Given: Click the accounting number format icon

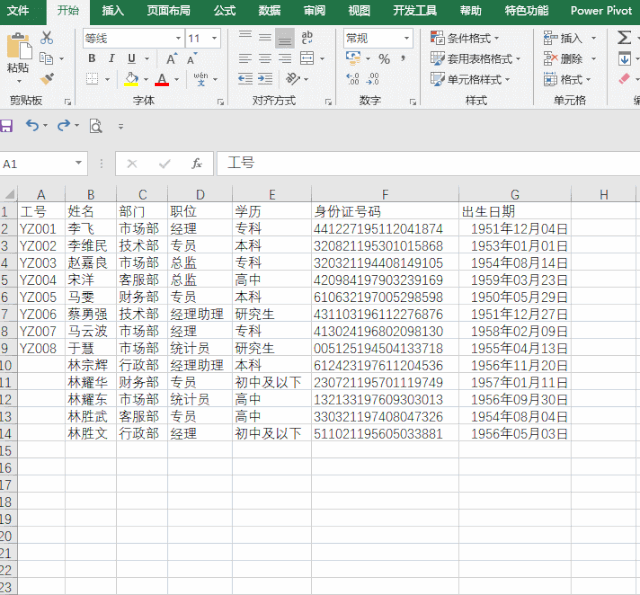Looking at the screenshot, I should [353, 58].
